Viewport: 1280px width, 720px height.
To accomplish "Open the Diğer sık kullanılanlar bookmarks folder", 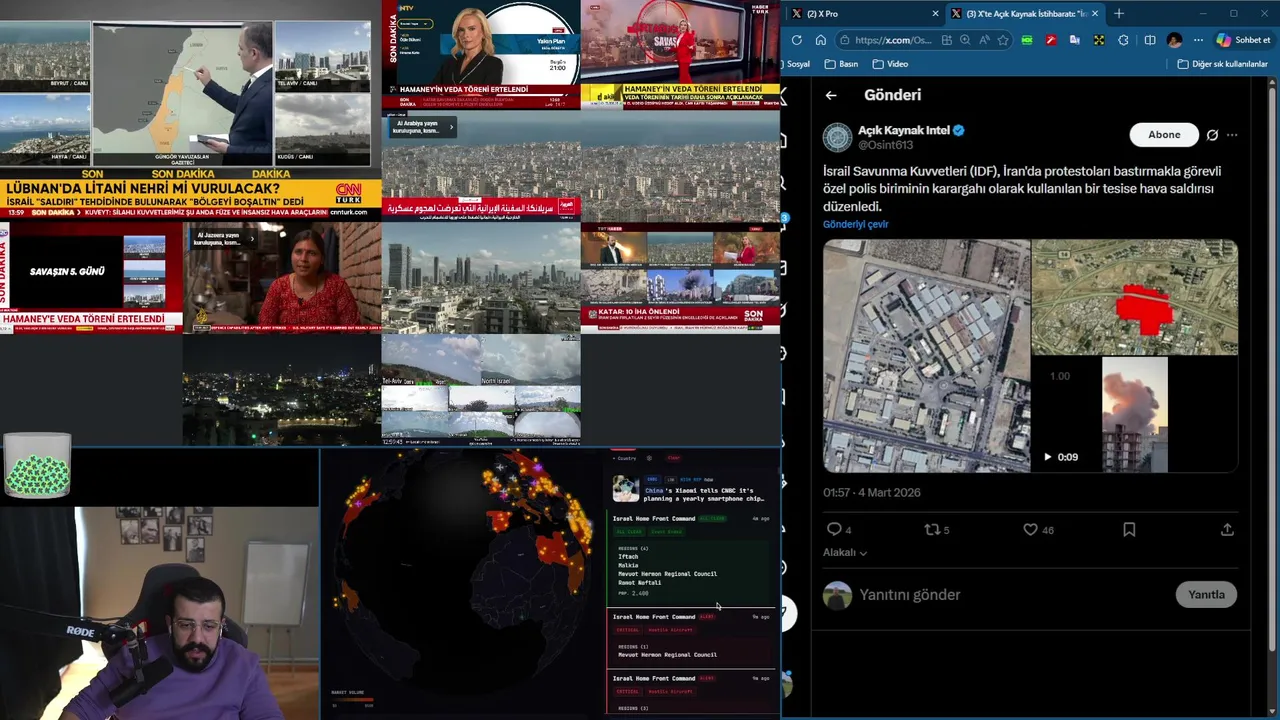I will [x=1222, y=64].
